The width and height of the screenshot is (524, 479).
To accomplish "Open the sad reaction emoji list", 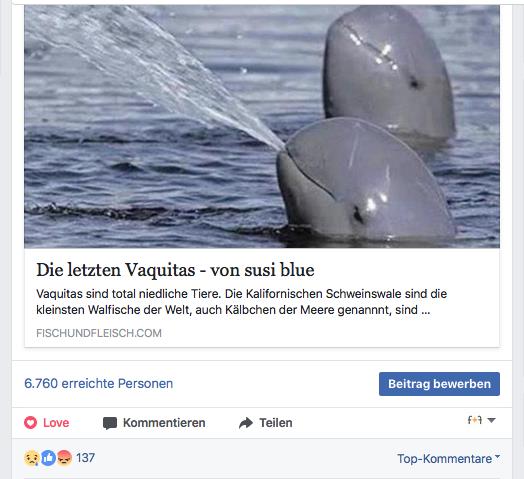I will (x=31, y=458).
